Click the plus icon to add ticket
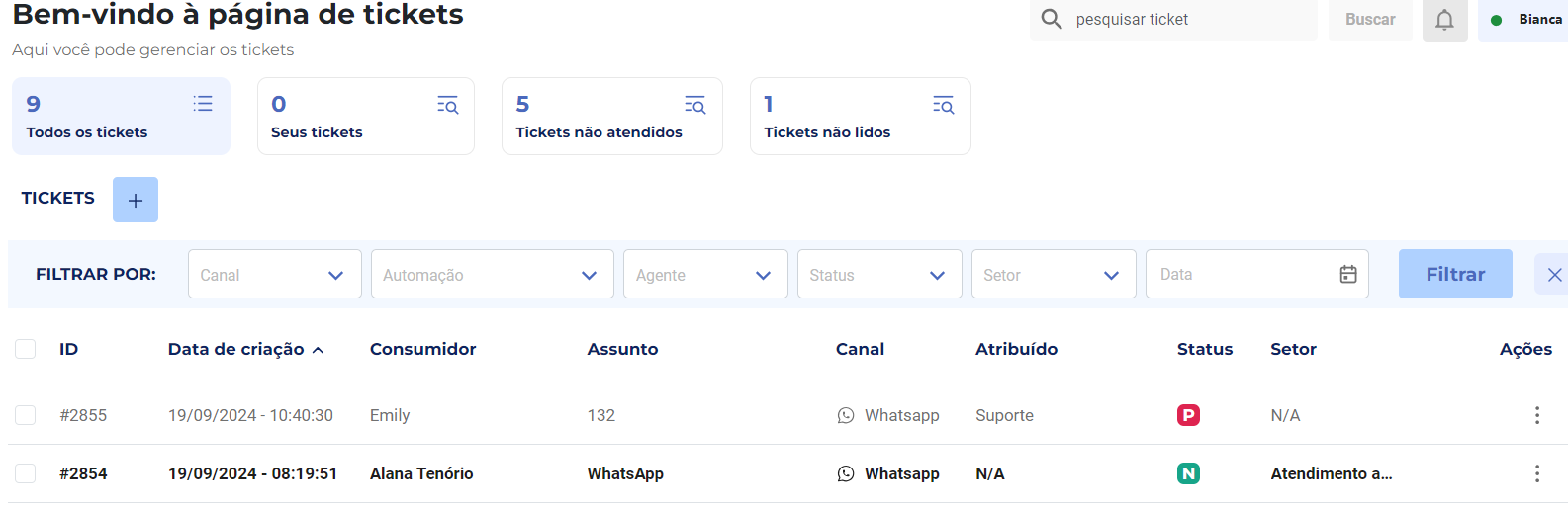This screenshot has width=1568, height=511. click(x=136, y=200)
